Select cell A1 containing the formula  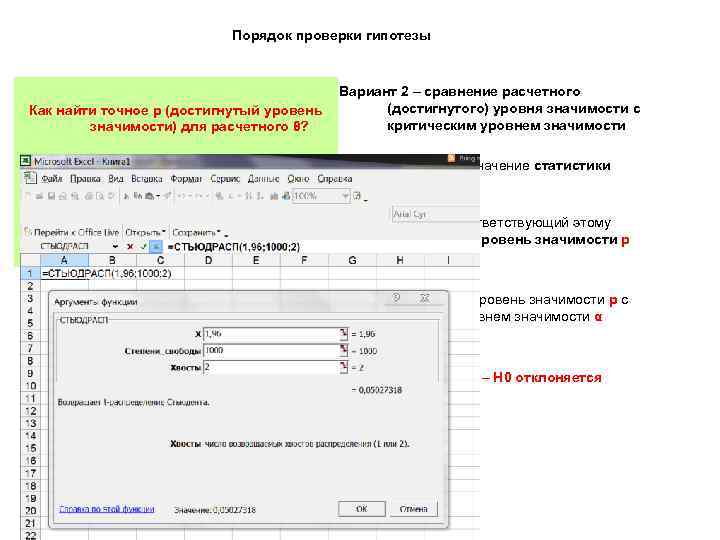click(64, 274)
